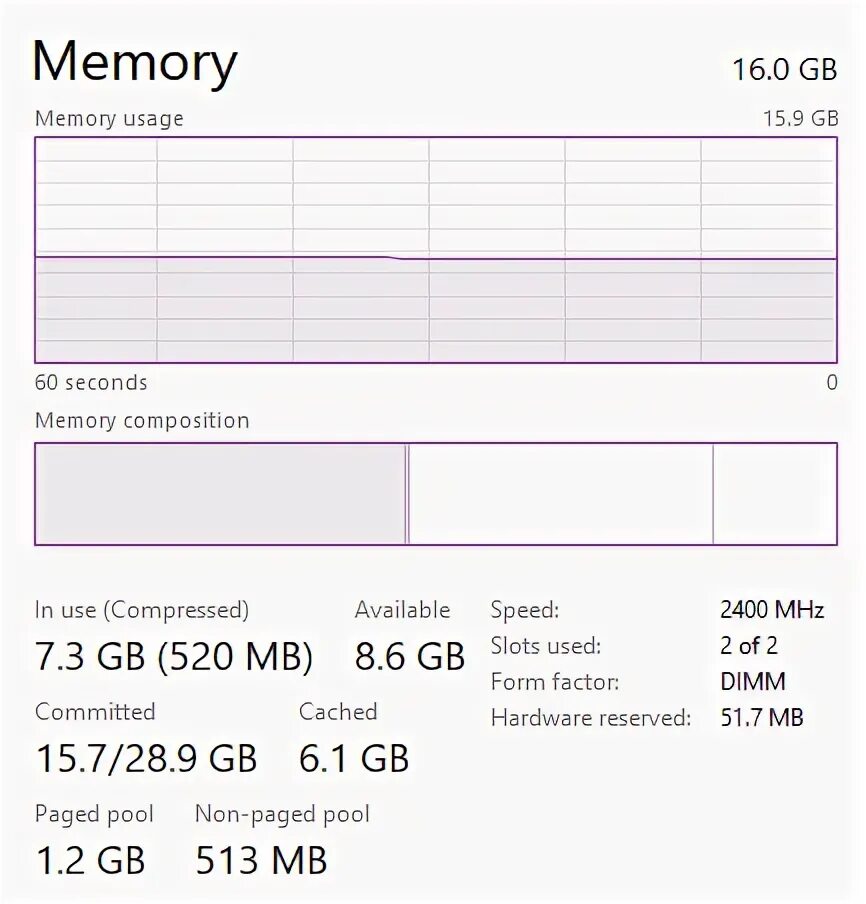The image size is (866, 904).
Task: Click the 2400 MHz speed value
Action: (x=772, y=610)
